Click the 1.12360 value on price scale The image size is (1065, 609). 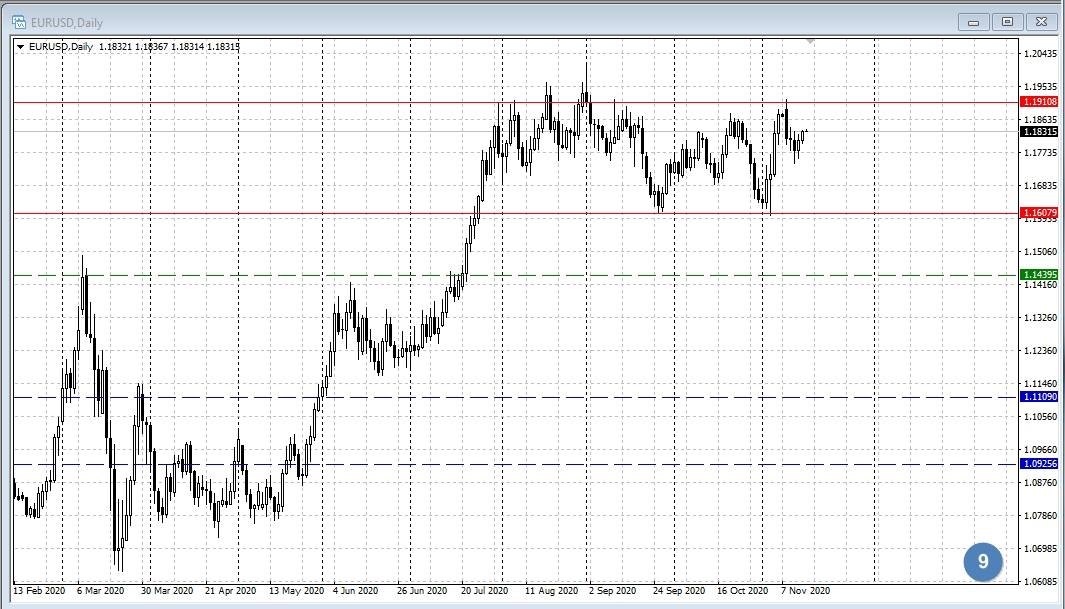tap(1041, 350)
